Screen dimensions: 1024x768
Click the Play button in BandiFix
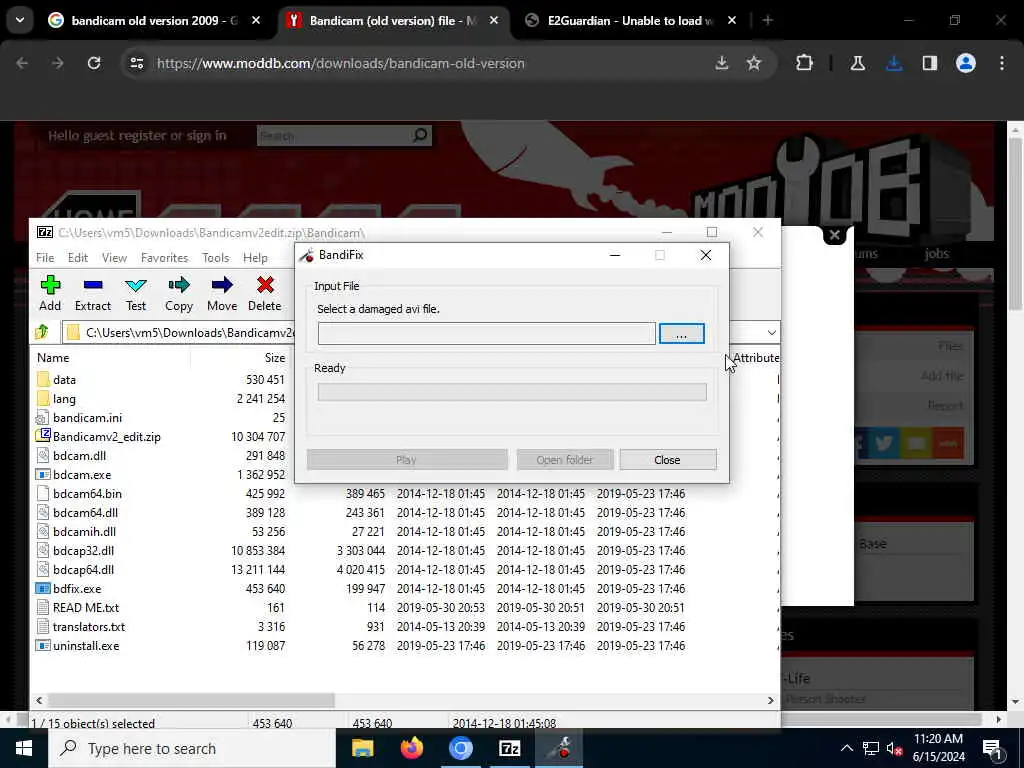point(407,460)
